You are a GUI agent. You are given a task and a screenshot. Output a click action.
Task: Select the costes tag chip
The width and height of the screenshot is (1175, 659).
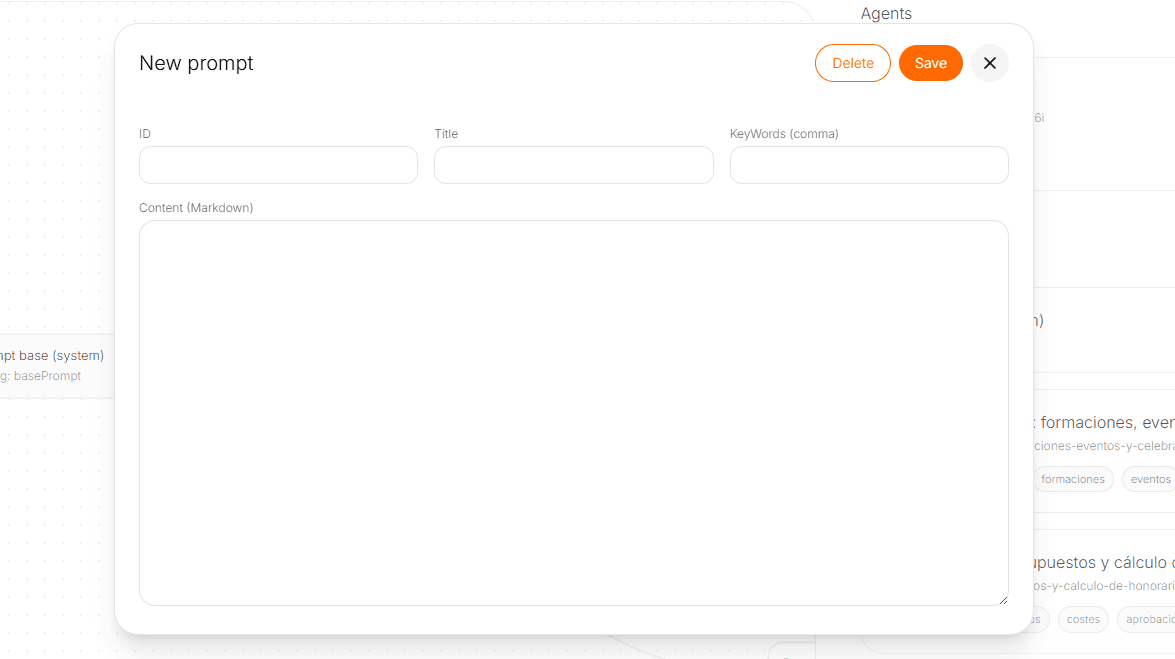[x=1082, y=619]
